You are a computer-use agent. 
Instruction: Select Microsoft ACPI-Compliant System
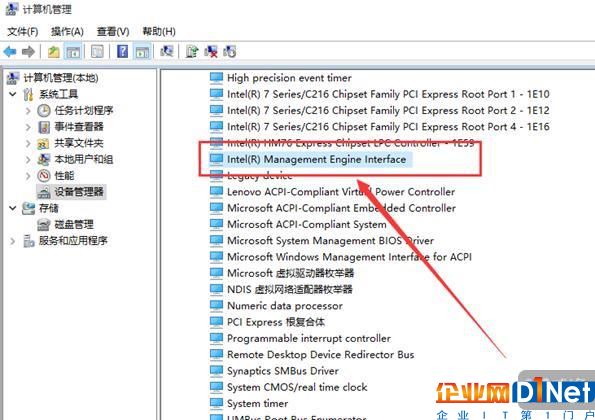pos(307,225)
